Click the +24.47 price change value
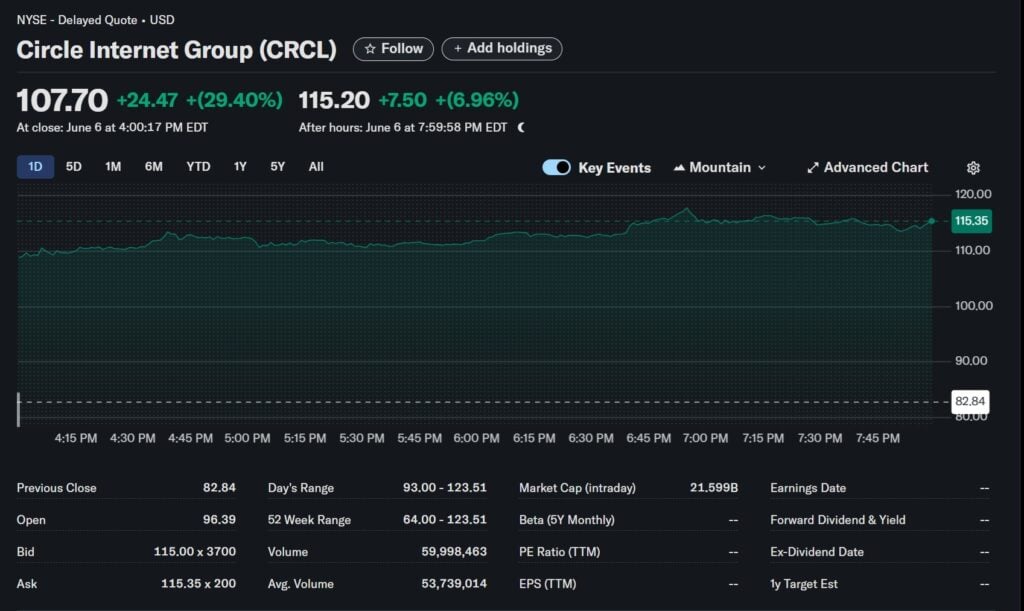Viewport: 1024px width, 611px height. pyautogui.click(x=147, y=101)
